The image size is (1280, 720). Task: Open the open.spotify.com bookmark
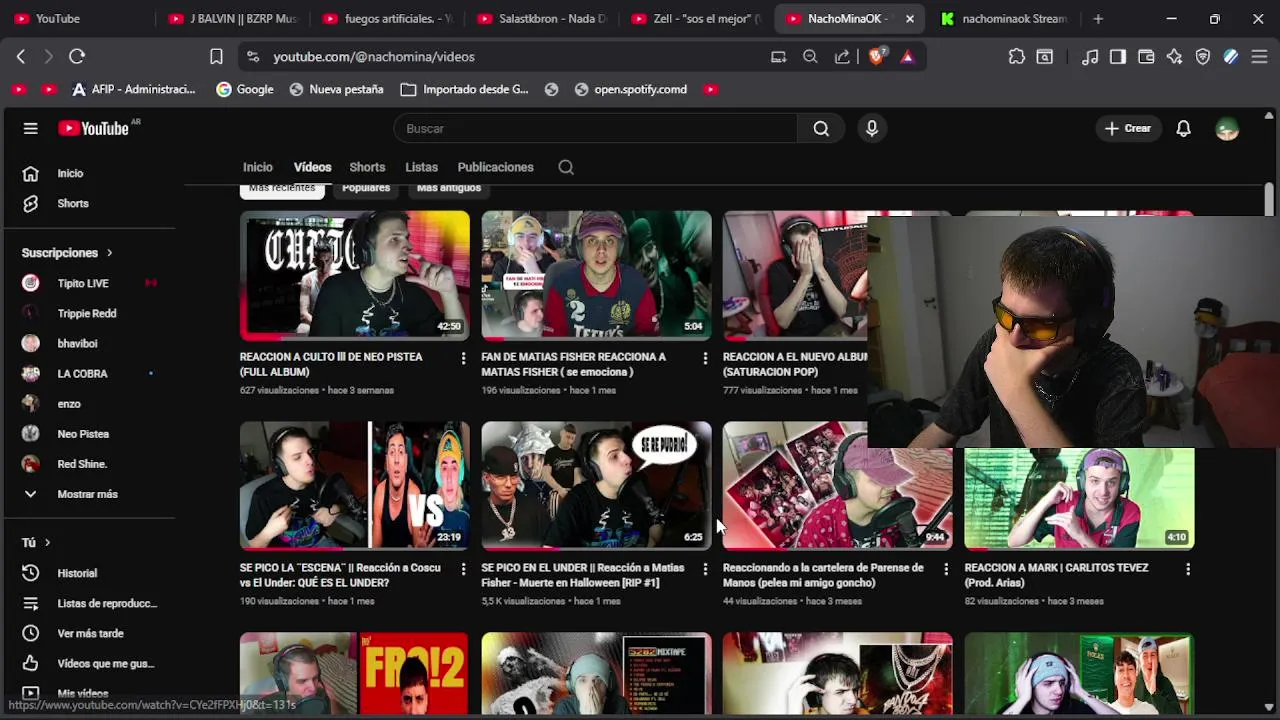[x=630, y=89]
